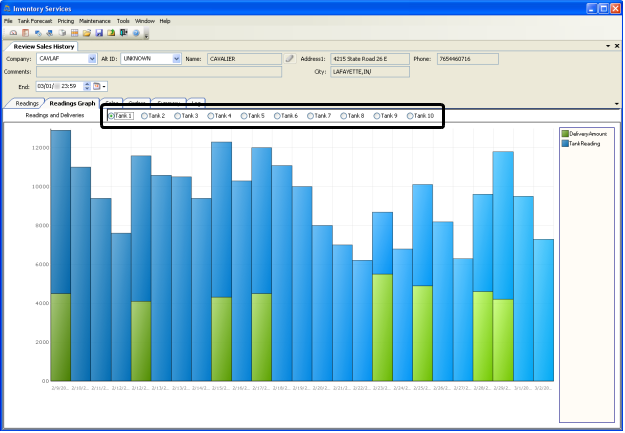
Task: Open the Tank Forecast menu
Action: [x=35, y=20]
